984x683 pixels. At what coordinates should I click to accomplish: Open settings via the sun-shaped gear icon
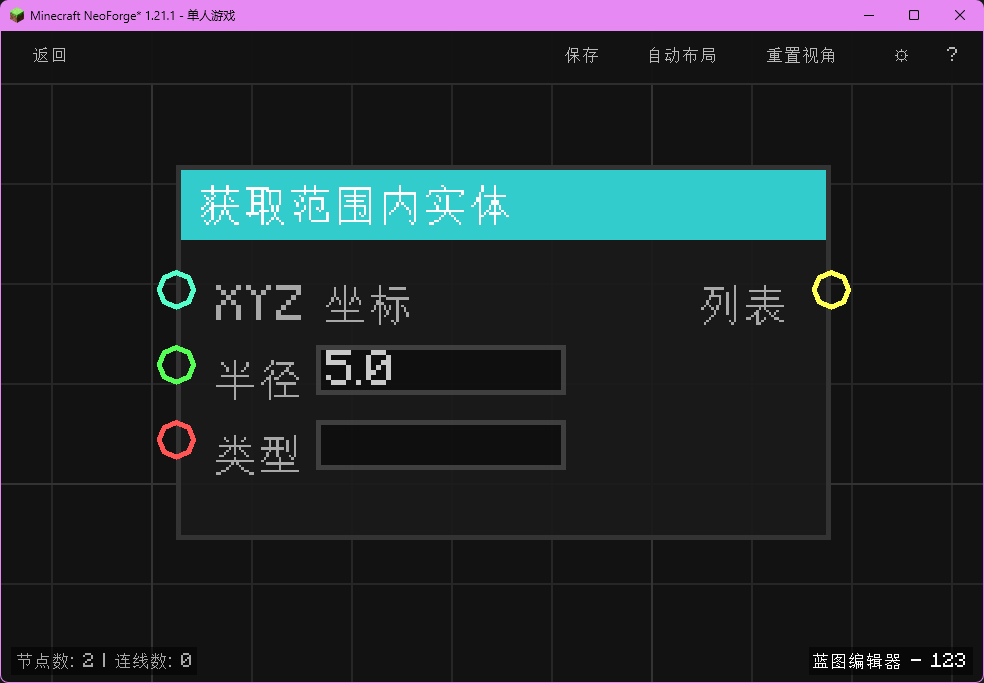(901, 56)
